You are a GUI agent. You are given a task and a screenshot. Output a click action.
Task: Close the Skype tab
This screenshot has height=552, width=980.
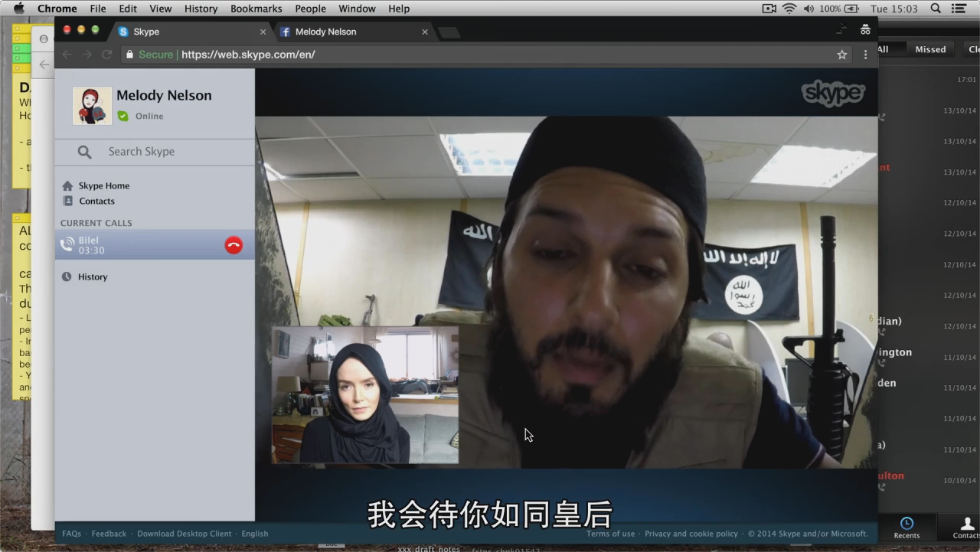[x=262, y=32]
